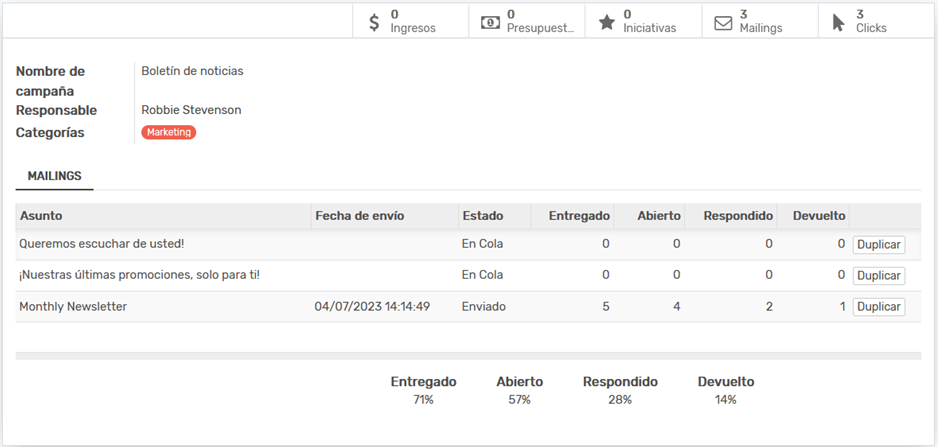Click the Boletín de noticias campaign name

[192, 71]
